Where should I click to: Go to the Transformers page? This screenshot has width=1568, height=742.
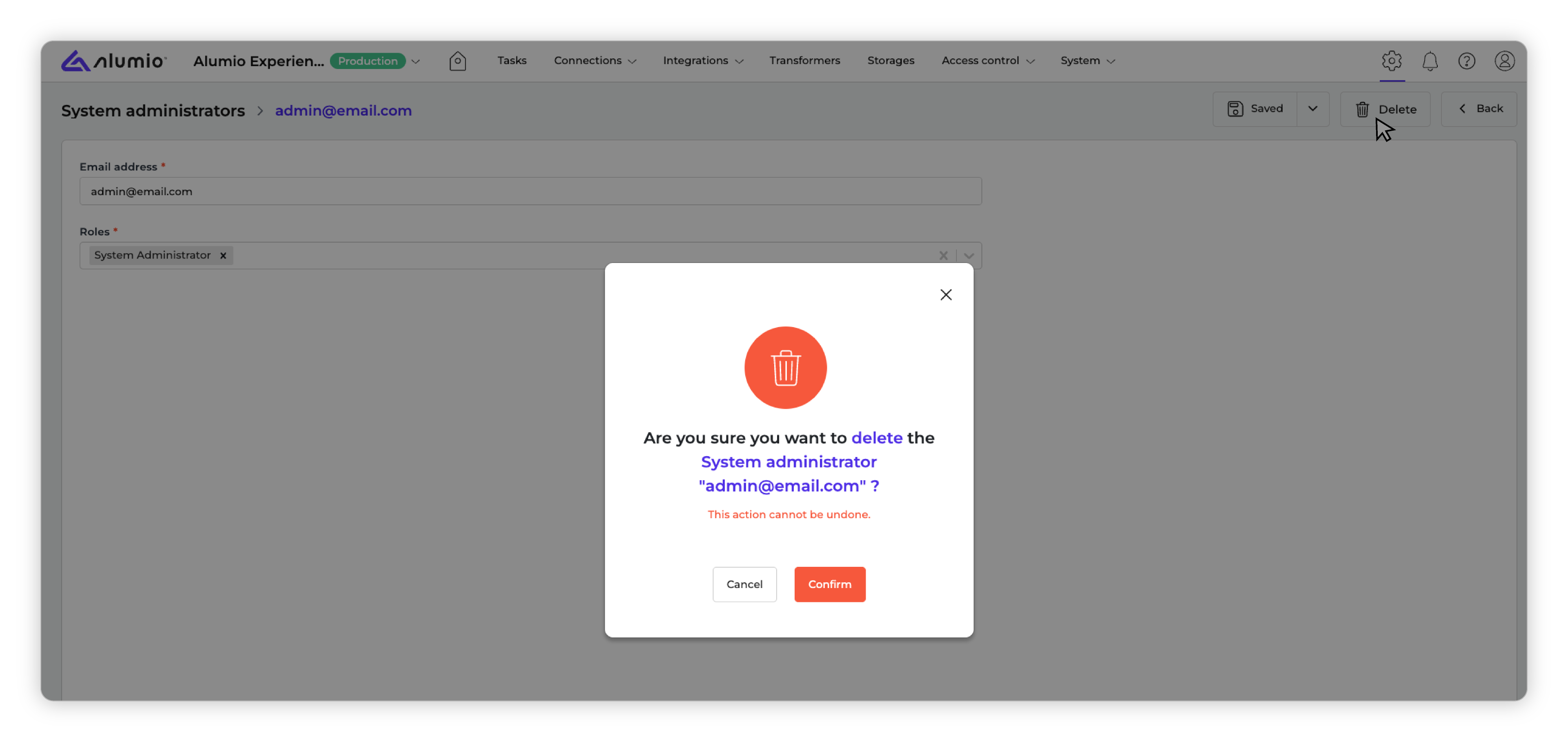click(804, 61)
